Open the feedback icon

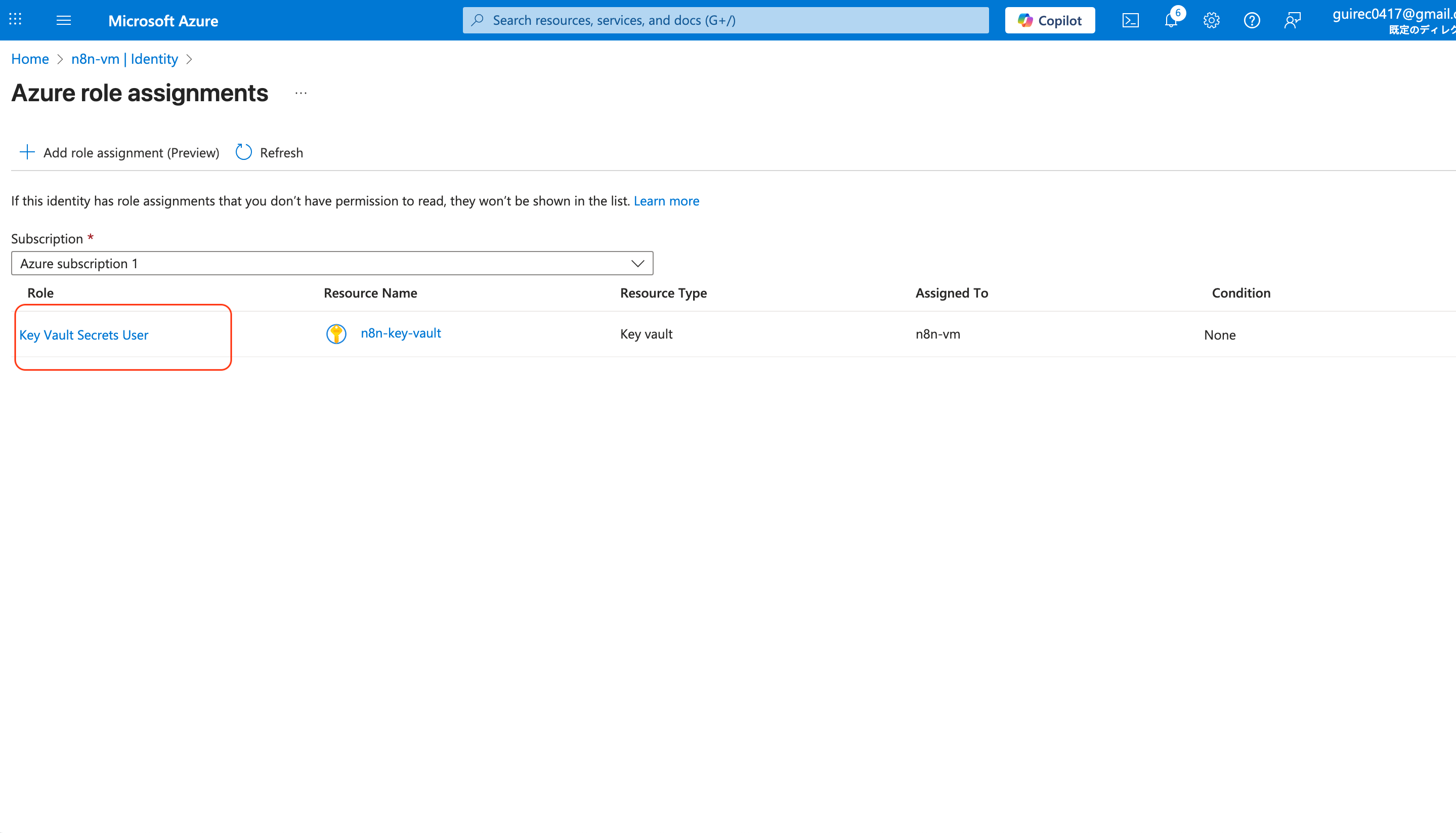click(x=1292, y=21)
